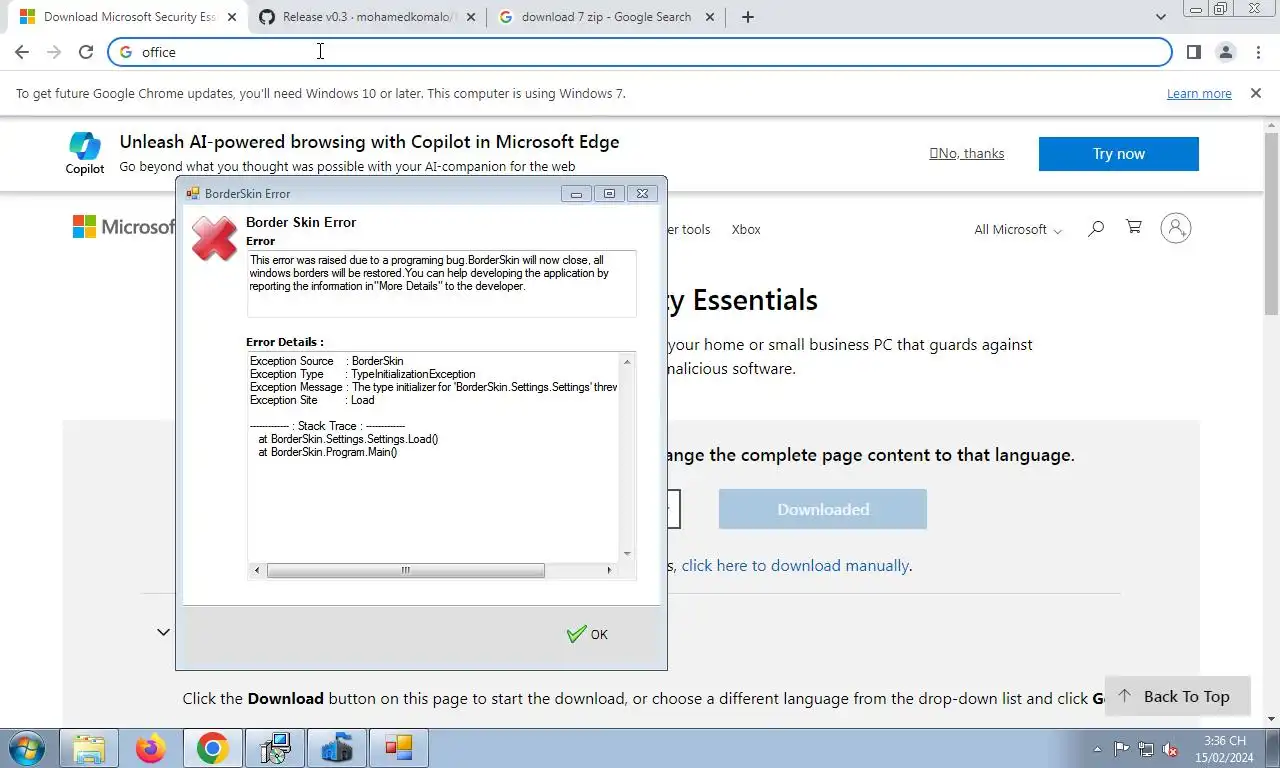Open the Chrome three-dot menu

pos(1257,52)
